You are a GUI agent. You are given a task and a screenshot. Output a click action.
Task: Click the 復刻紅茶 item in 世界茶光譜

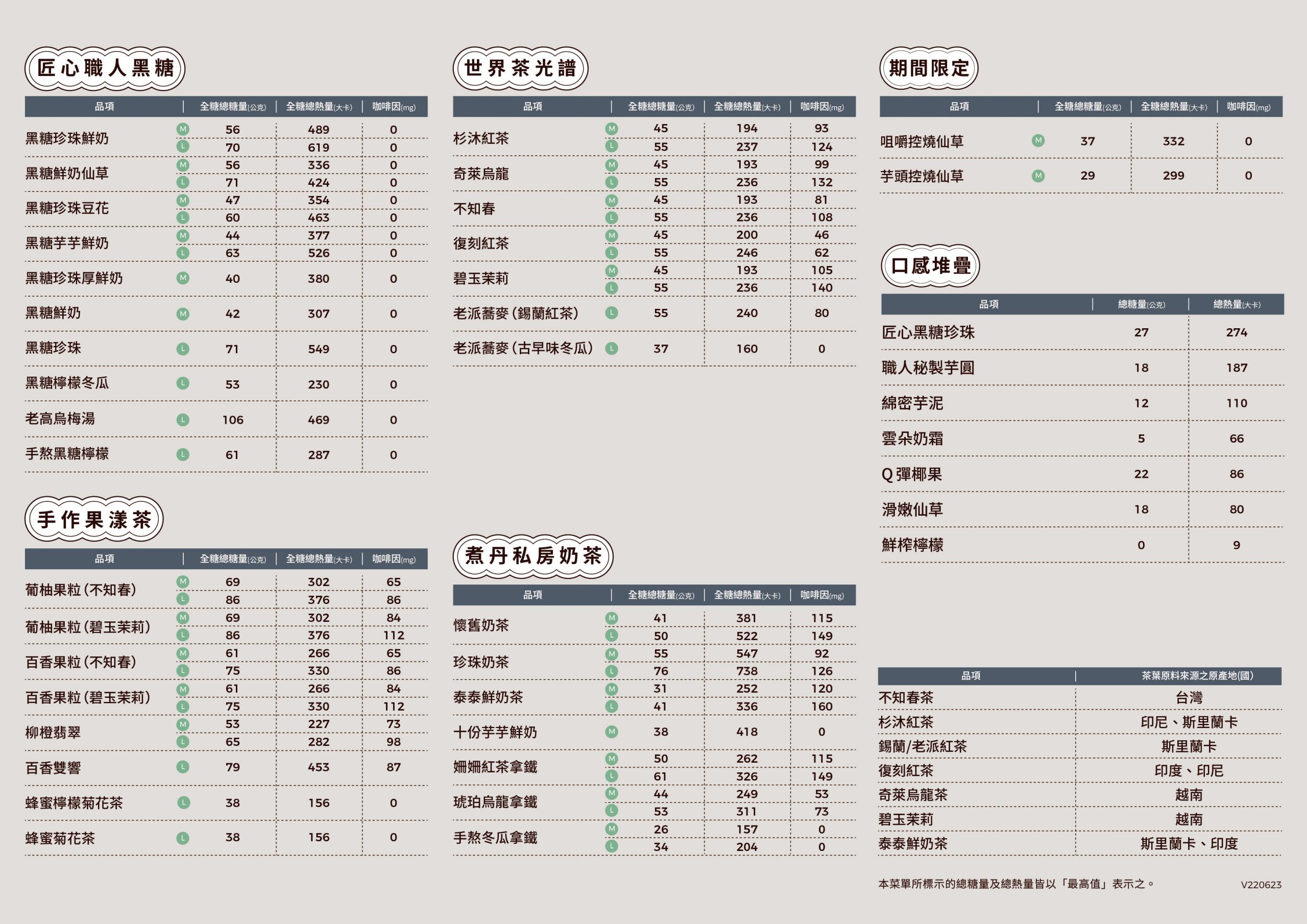tap(481, 244)
